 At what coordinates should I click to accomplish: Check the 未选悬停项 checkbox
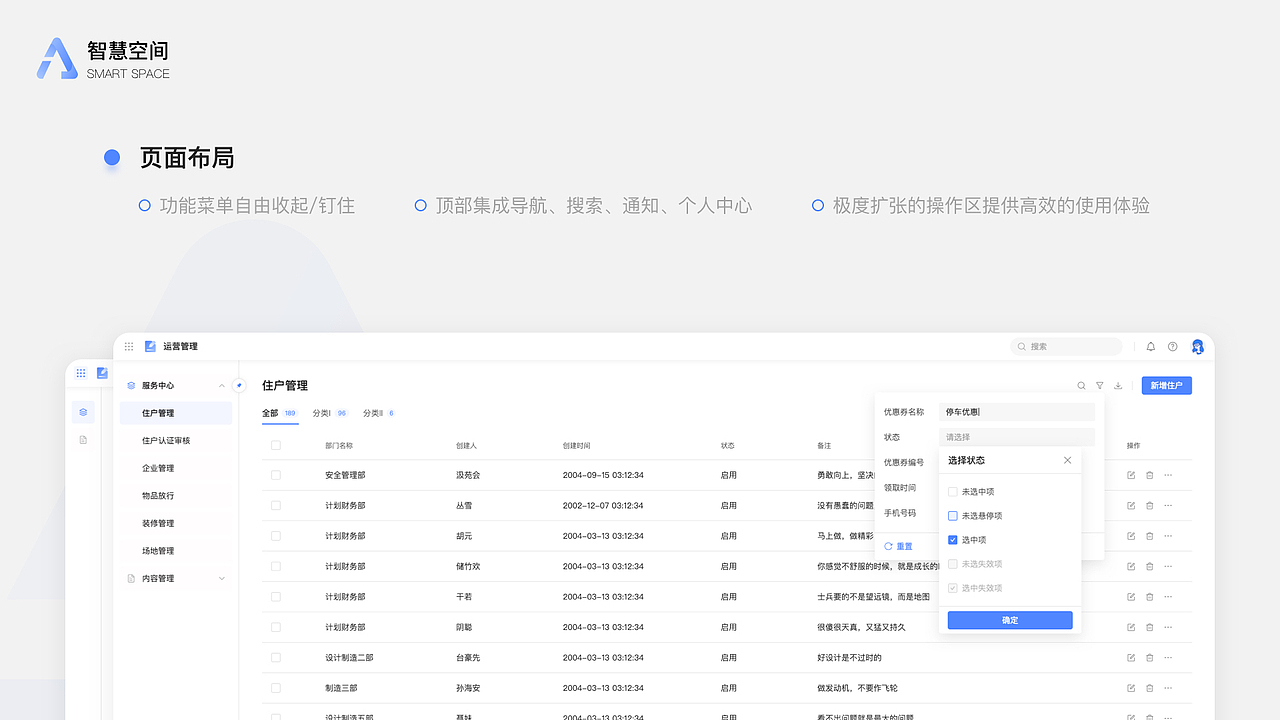click(952, 516)
